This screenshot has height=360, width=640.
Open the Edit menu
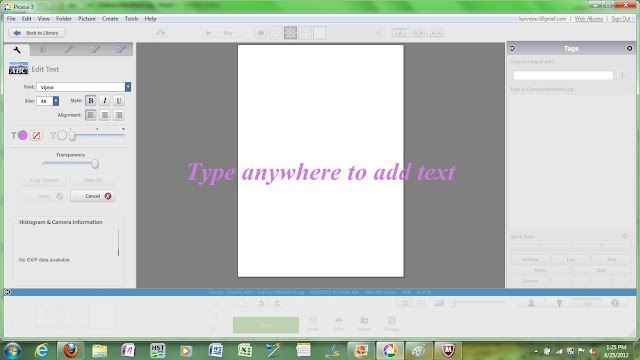pos(27,19)
